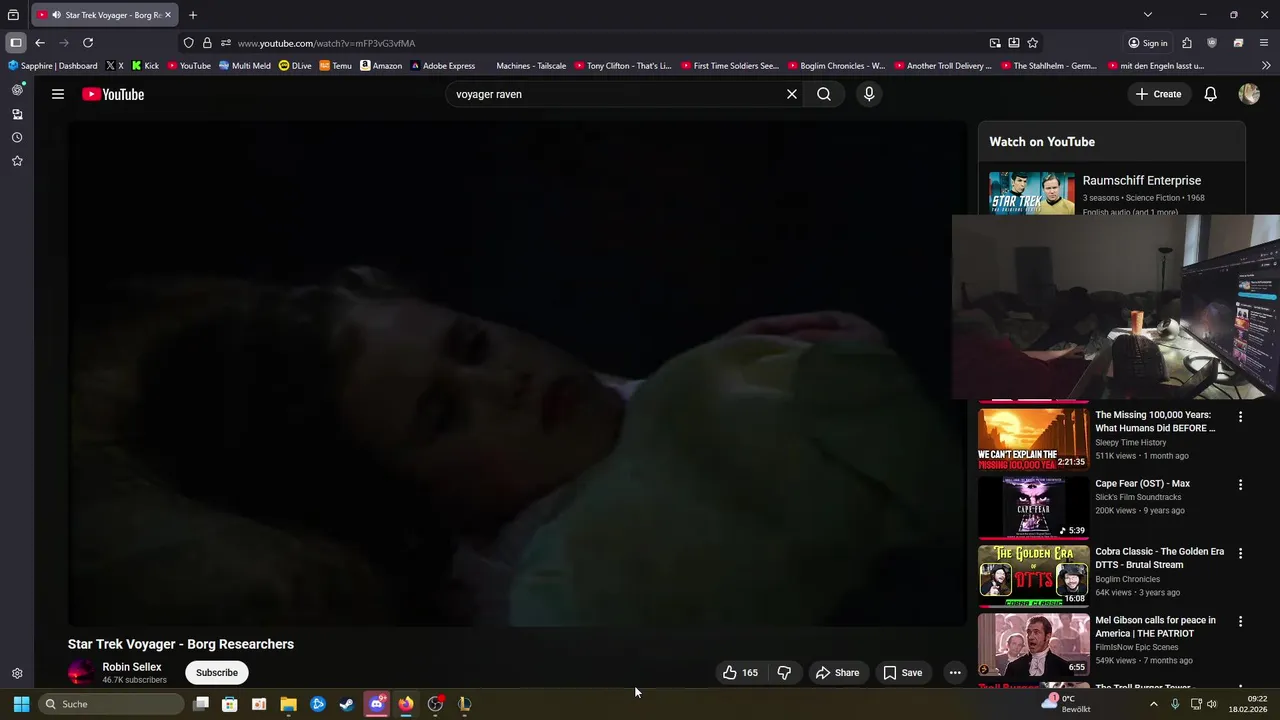The width and height of the screenshot is (1280, 720).
Task: Open a new browser tab
Action: [x=193, y=15]
